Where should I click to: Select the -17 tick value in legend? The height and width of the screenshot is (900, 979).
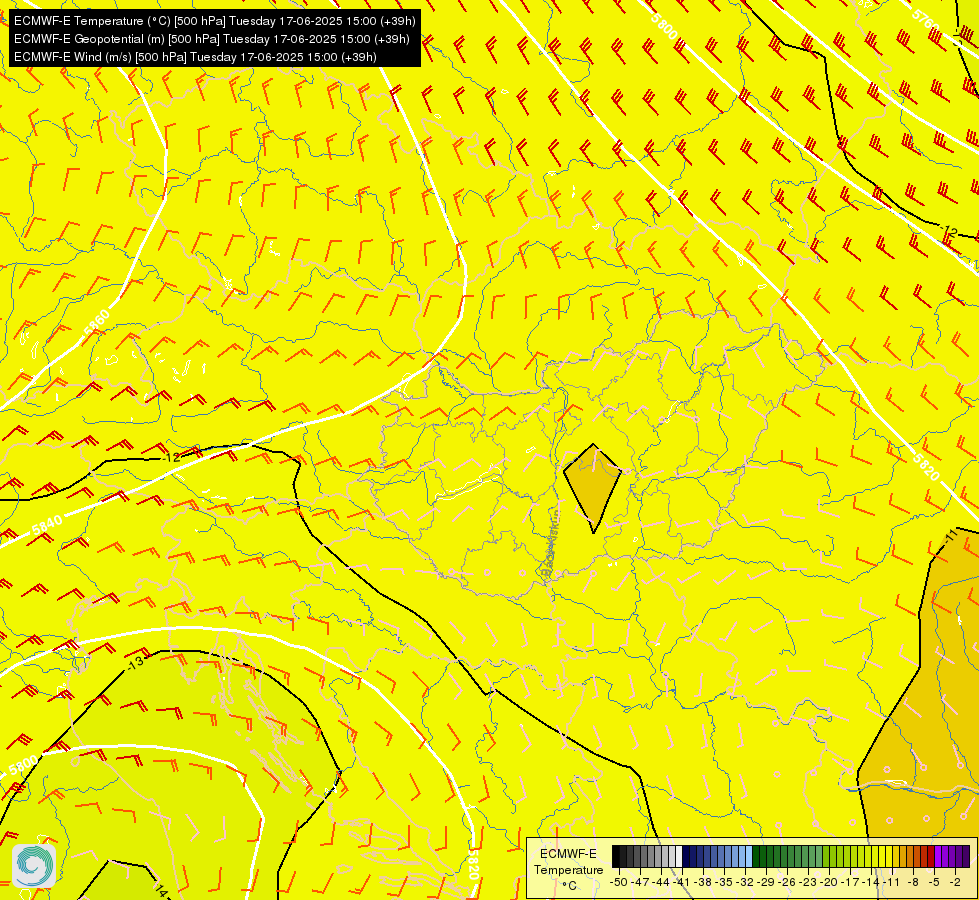pyautogui.click(x=850, y=882)
